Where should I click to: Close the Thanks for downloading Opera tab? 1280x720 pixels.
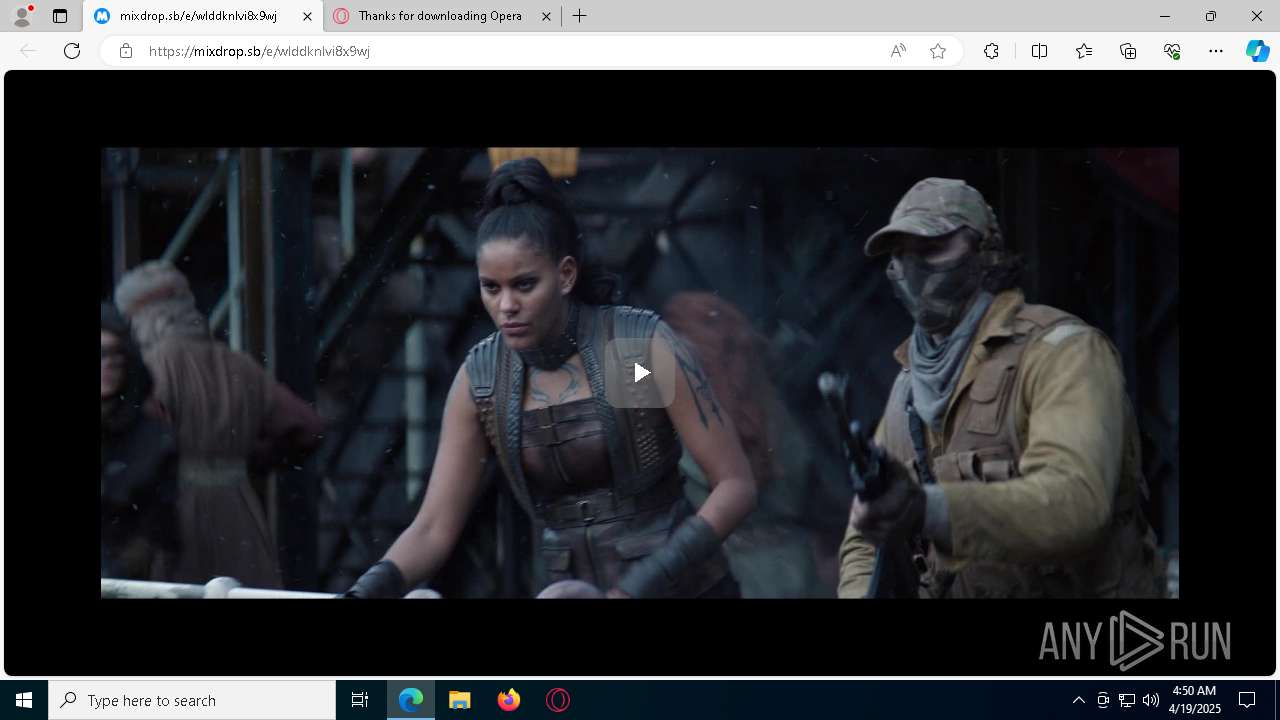coord(546,16)
